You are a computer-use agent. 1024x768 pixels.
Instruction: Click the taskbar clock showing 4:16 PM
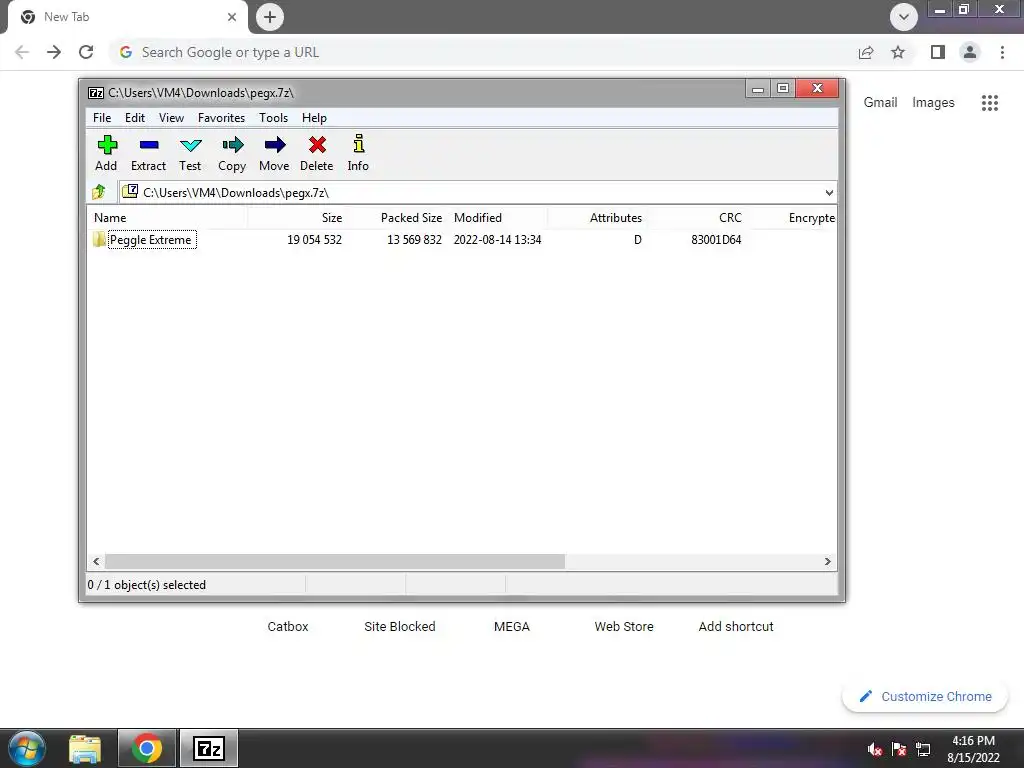[x=973, y=749]
